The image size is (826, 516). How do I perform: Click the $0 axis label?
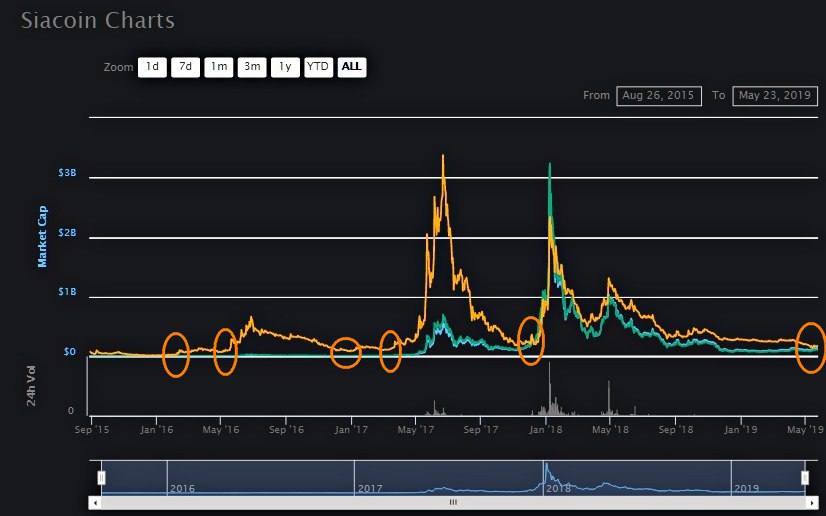click(x=70, y=352)
